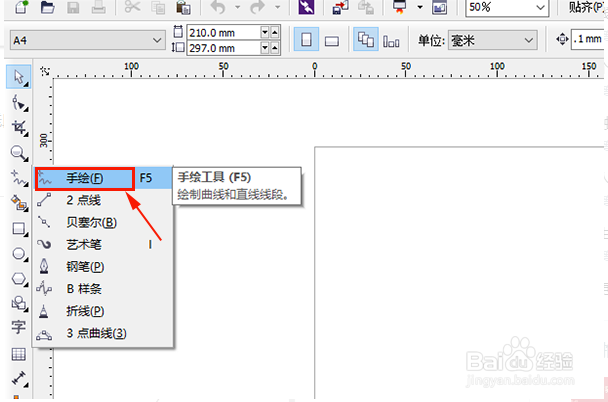Click the 297.0 mm height field
Viewport: 608px width, 402px height.
pos(223,48)
